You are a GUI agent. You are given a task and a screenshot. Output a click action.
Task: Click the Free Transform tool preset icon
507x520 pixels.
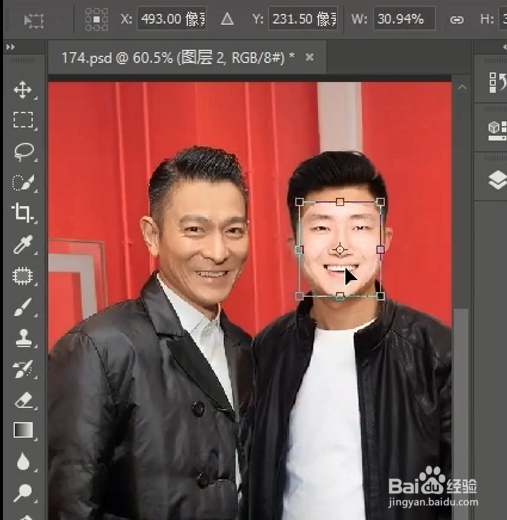coord(34,21)
